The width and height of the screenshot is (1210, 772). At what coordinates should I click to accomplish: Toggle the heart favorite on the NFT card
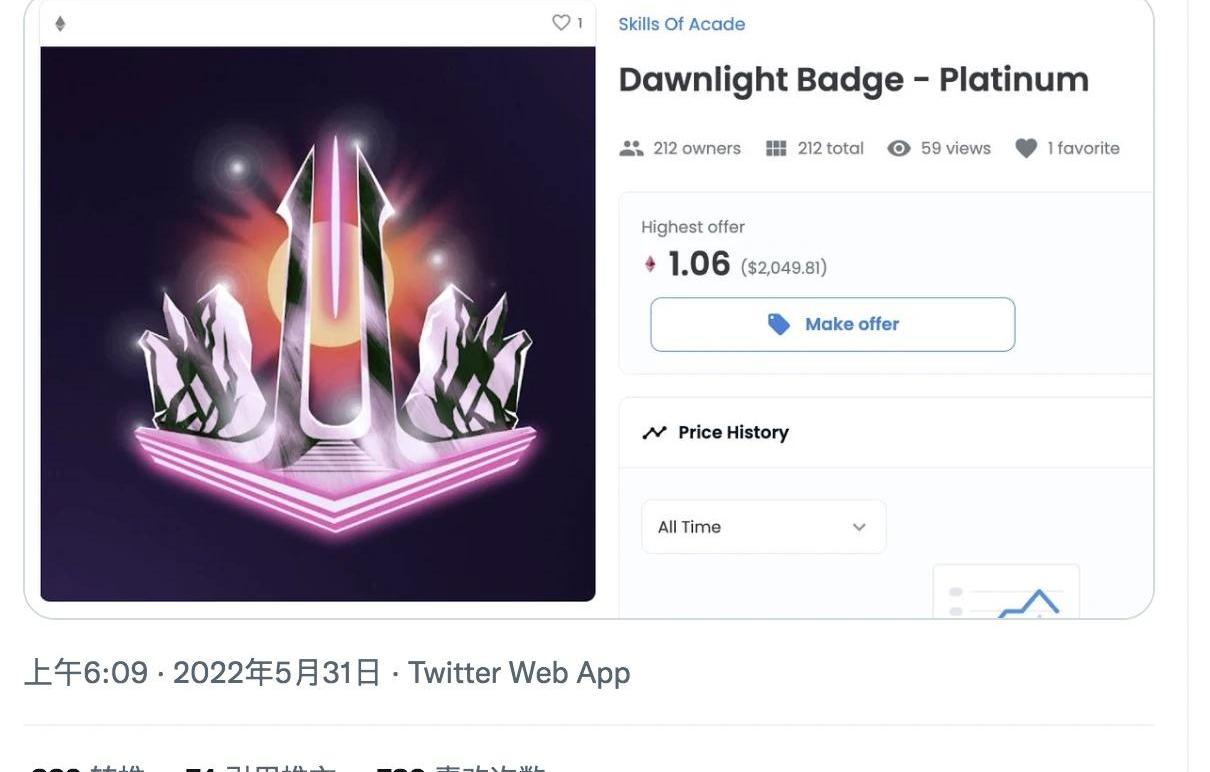pos(561,22)
